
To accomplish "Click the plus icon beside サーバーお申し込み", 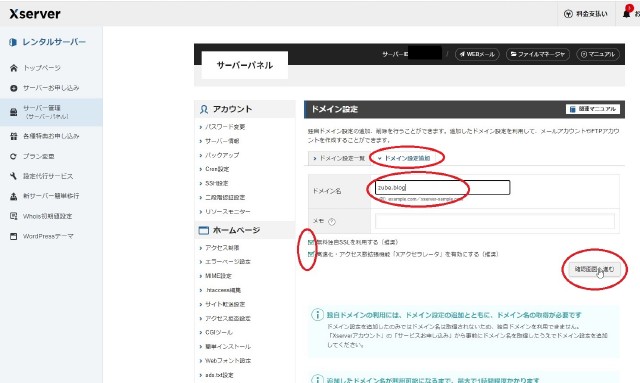I will [x=13, y=88].
